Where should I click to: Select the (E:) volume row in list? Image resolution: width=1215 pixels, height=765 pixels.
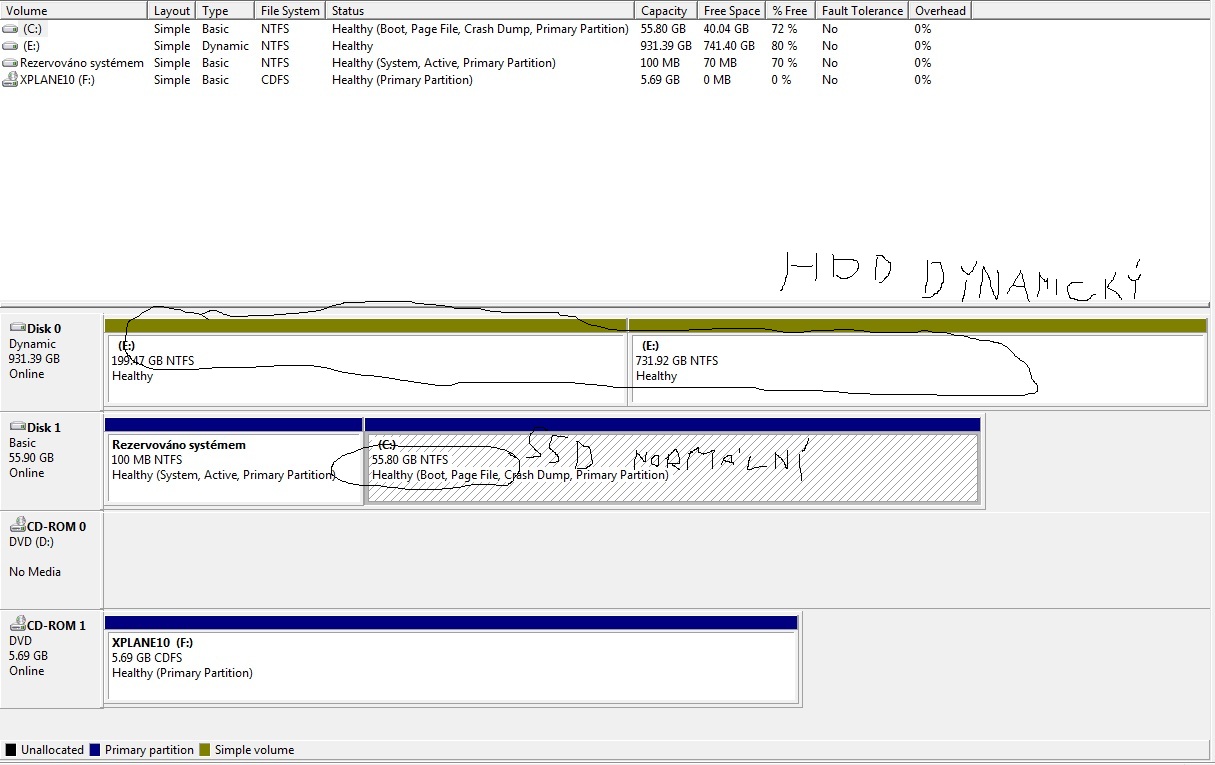point(486,46)
